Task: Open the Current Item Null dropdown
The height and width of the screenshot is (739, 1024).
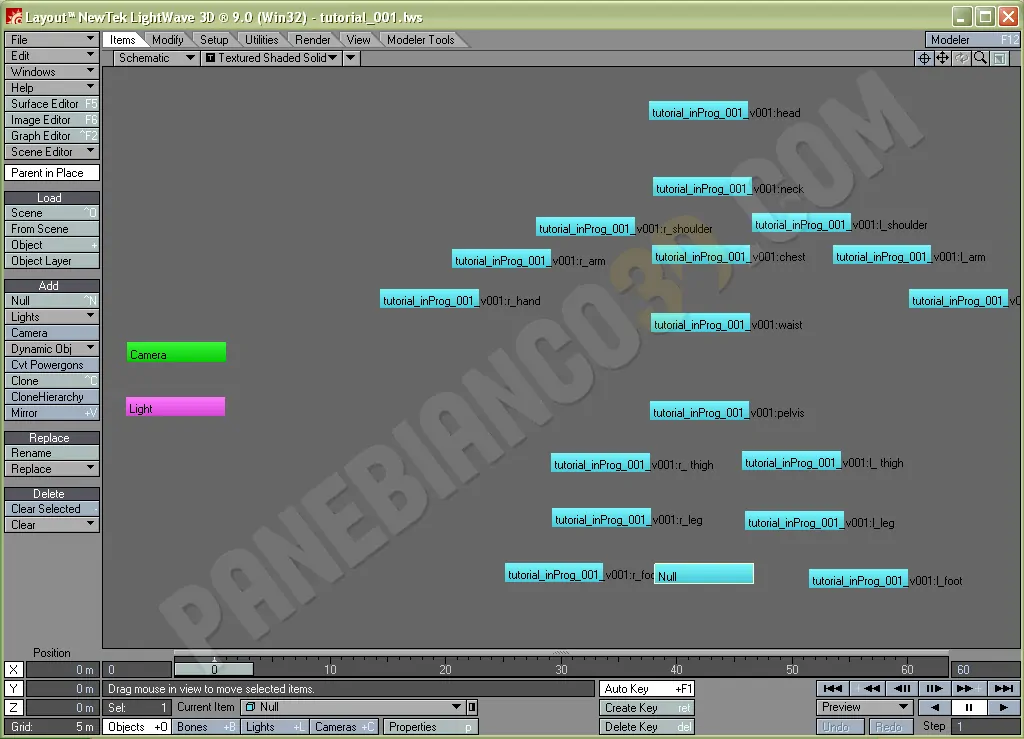Action: [353, 707]
